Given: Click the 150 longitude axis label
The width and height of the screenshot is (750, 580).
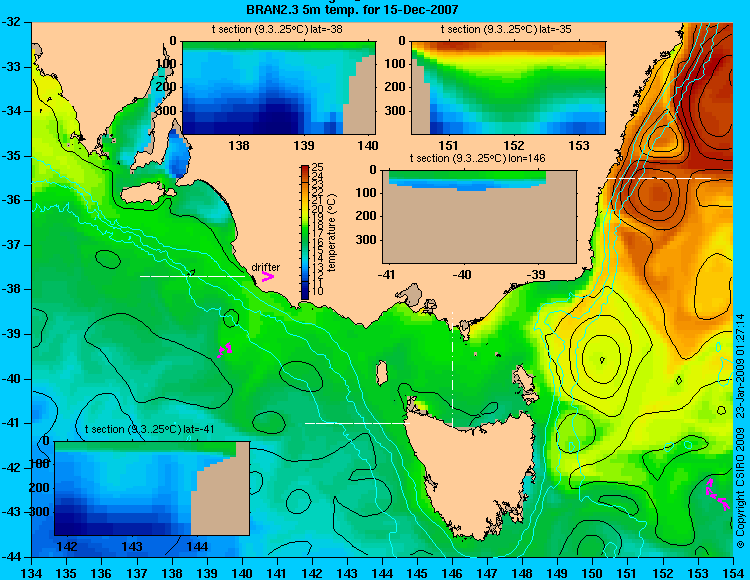Looking at the screenshot, I should tap(593, 573).
